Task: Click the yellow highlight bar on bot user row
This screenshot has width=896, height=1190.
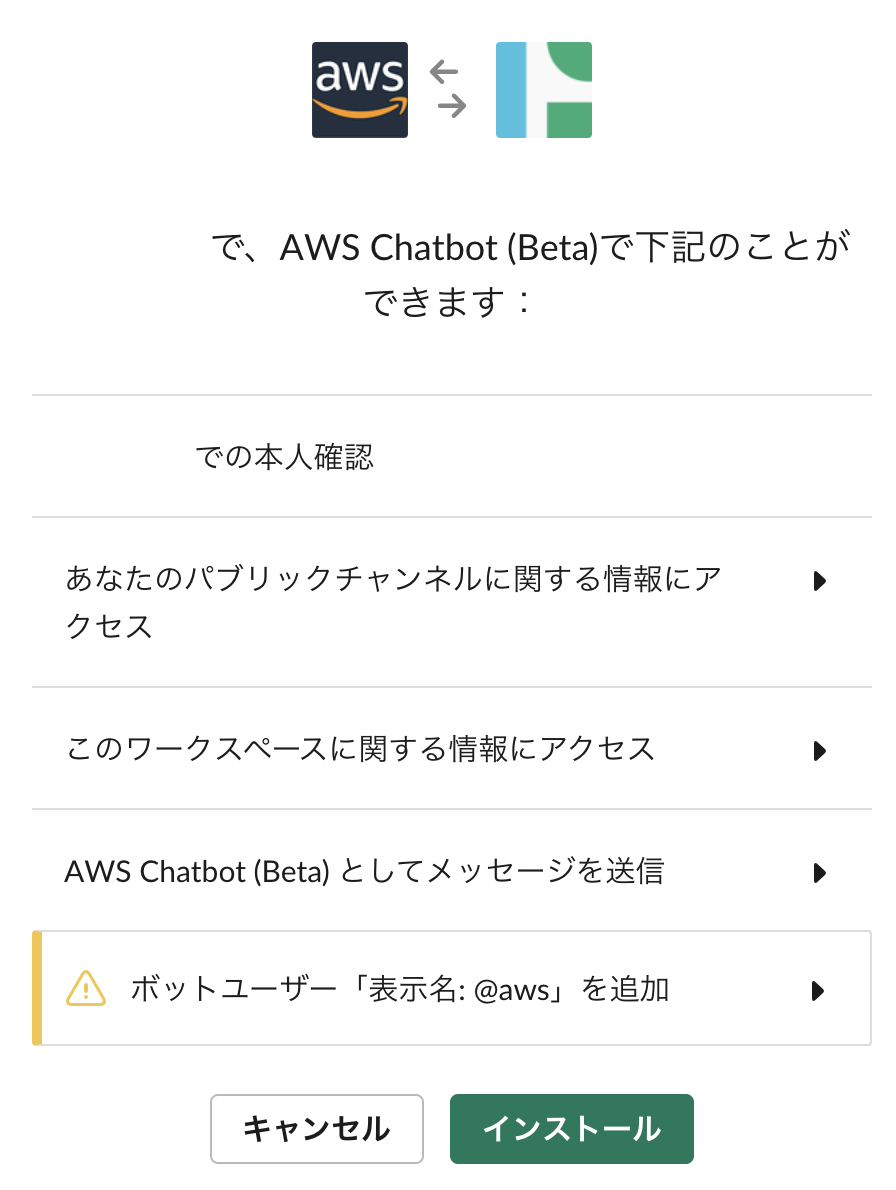Action: 37,988
